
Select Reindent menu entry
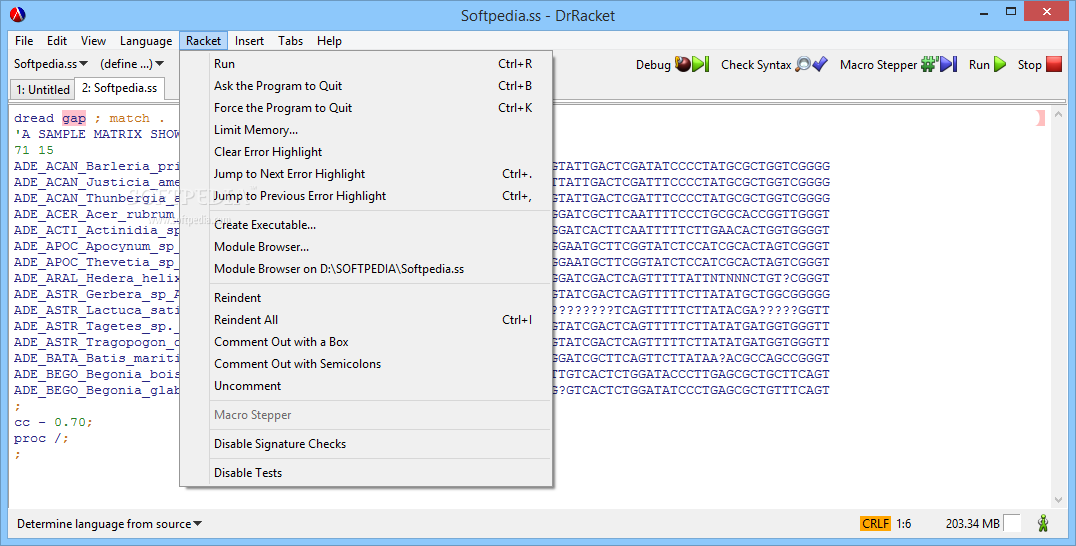366,298
